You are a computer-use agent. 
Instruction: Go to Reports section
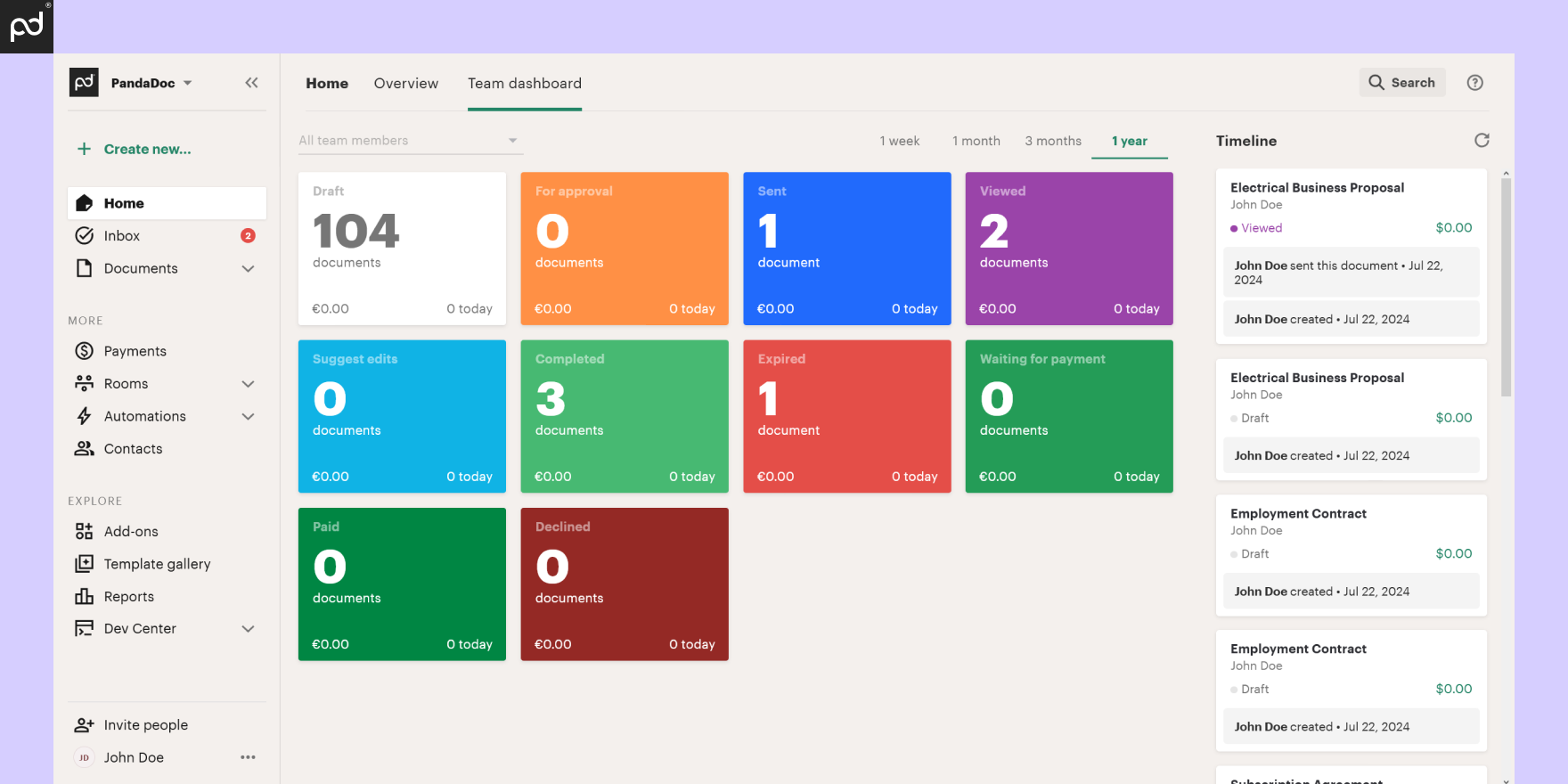pos(128,597)
